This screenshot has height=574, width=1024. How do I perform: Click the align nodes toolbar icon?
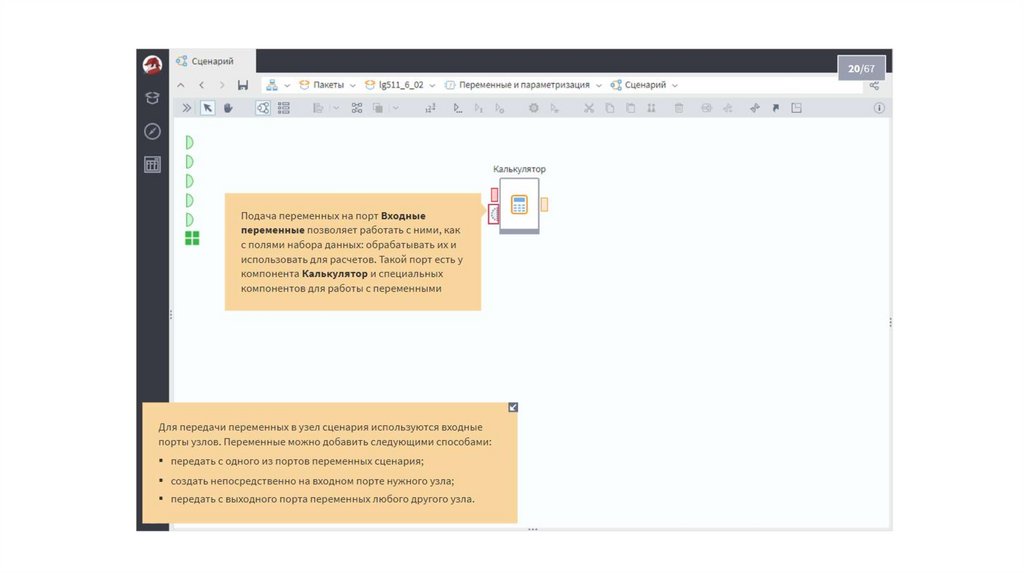coord(318,108)
